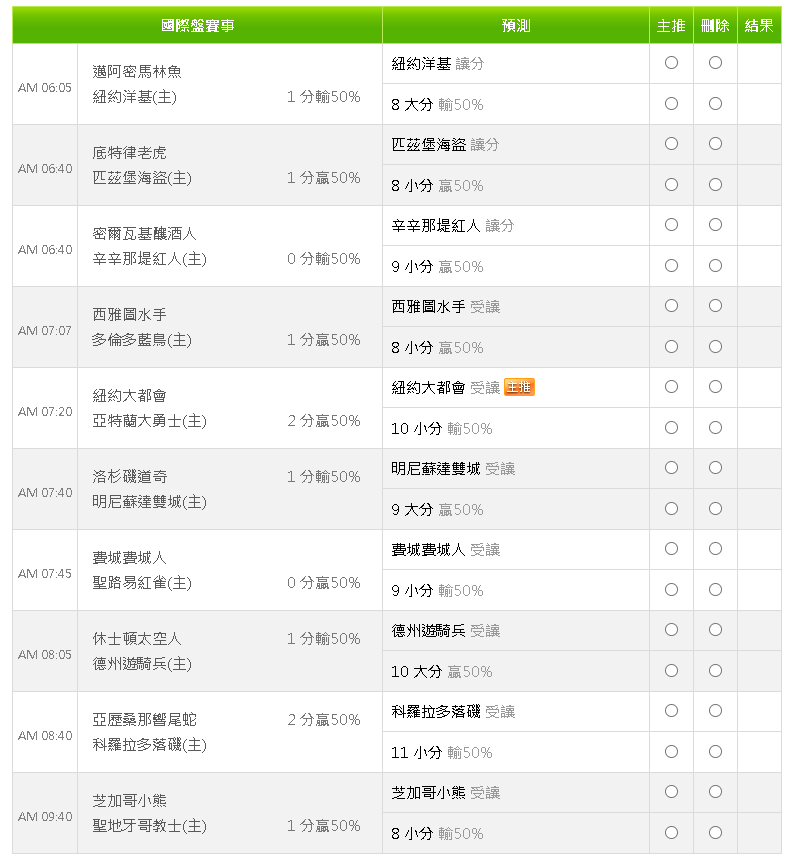The image size is (790, 864).
Task: Click the orange 主推 badge beside 紐約大都會
Action: pos(519,387)
